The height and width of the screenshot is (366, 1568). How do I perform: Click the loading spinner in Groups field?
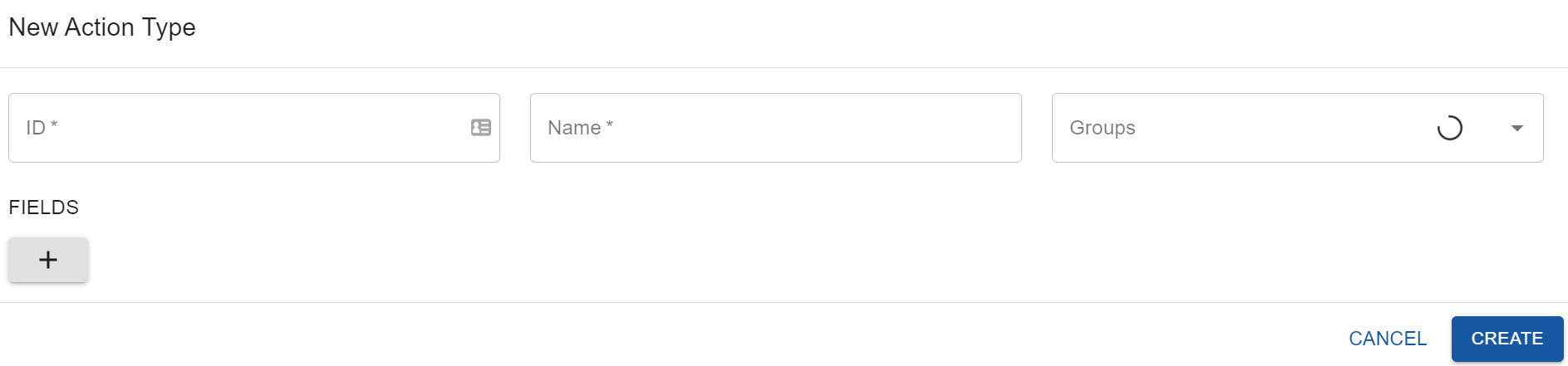coord(1449,128)
